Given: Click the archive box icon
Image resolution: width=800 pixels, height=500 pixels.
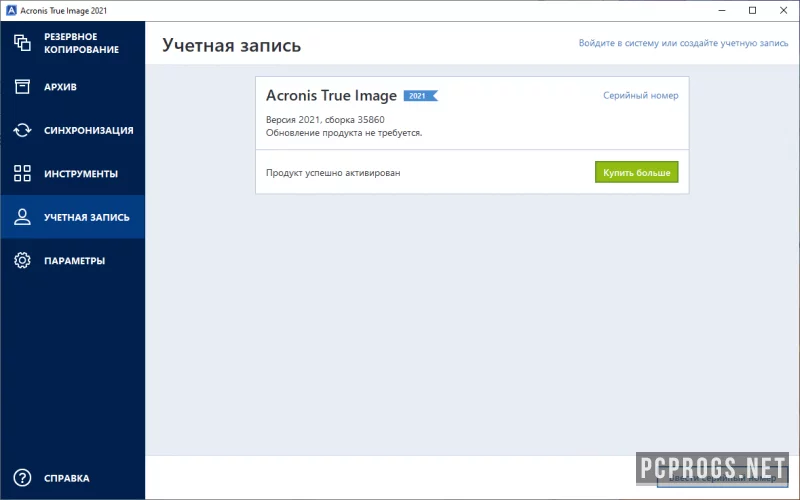Looking at the screenshot, I should pyautogui.click(x=22, y=87).
